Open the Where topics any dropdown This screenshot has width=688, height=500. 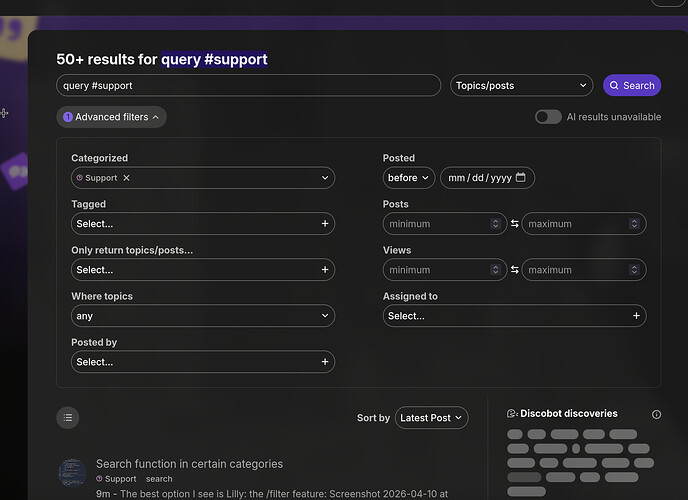[x=203, y=316]
